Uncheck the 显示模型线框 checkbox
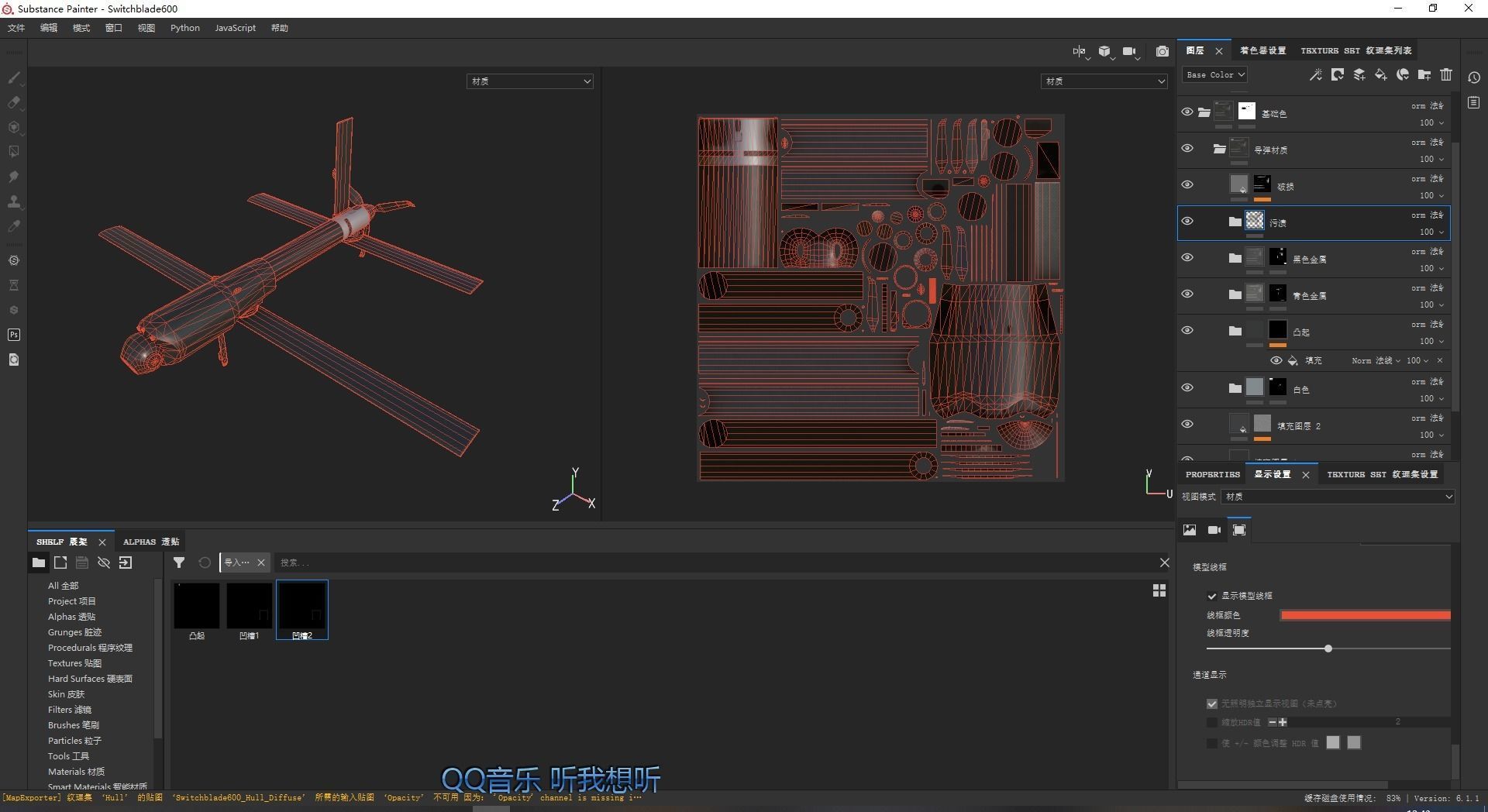 1212,596
